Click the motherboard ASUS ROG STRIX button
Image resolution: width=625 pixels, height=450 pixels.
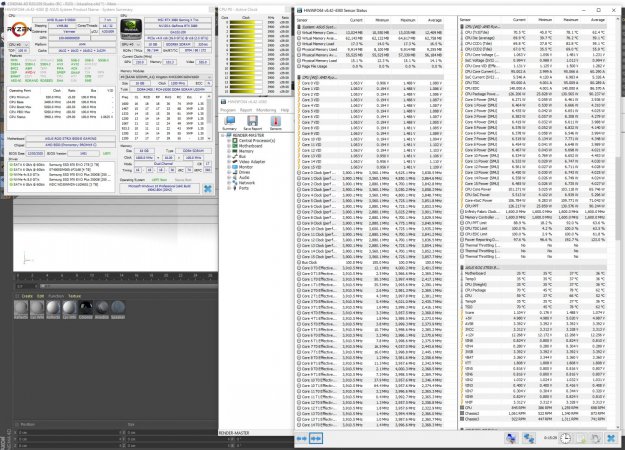pyautogui.click(x=71, y=138)
